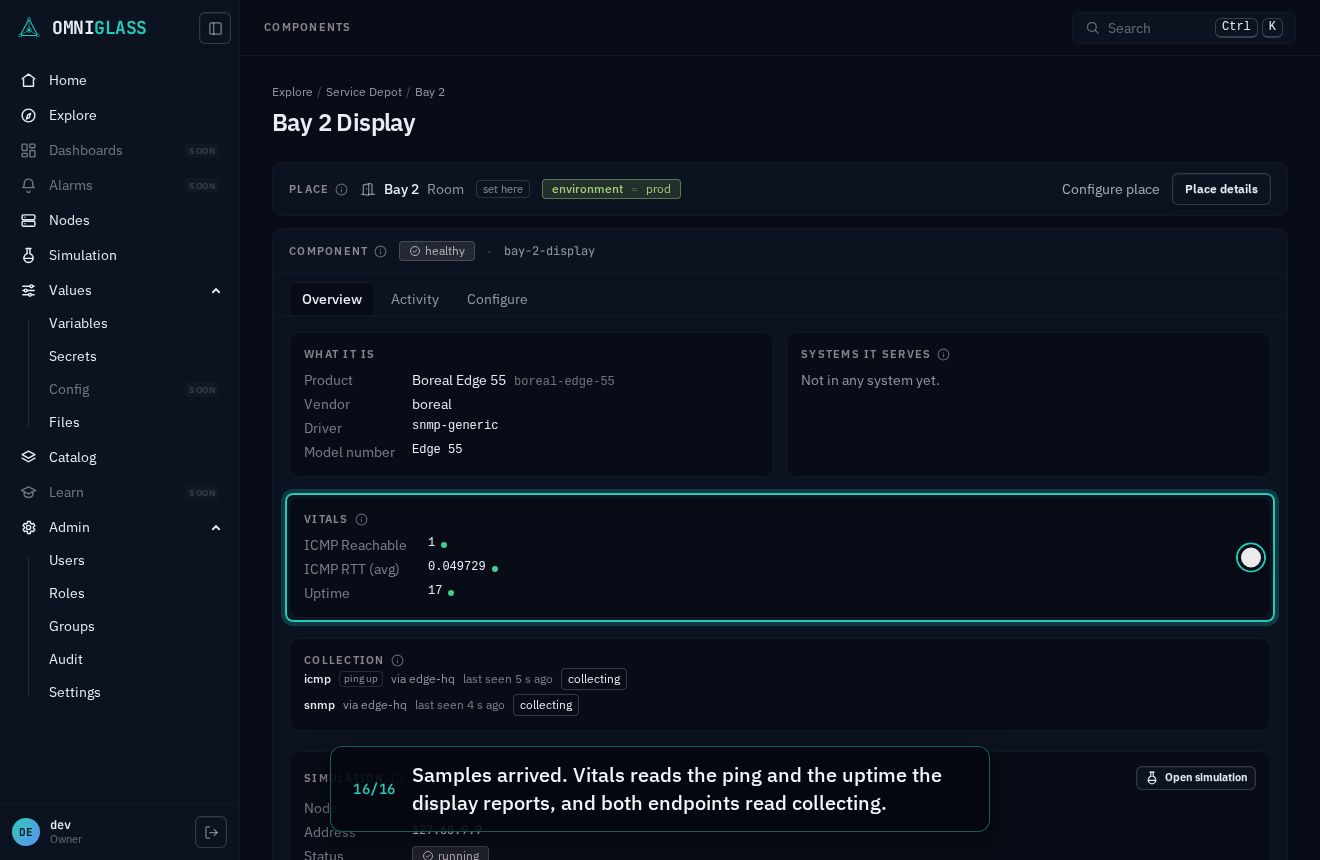Image resolution: width=1320 pixels, height=860 pixels.
Task: Click the sign out icon button
Action: click(211, 832)
